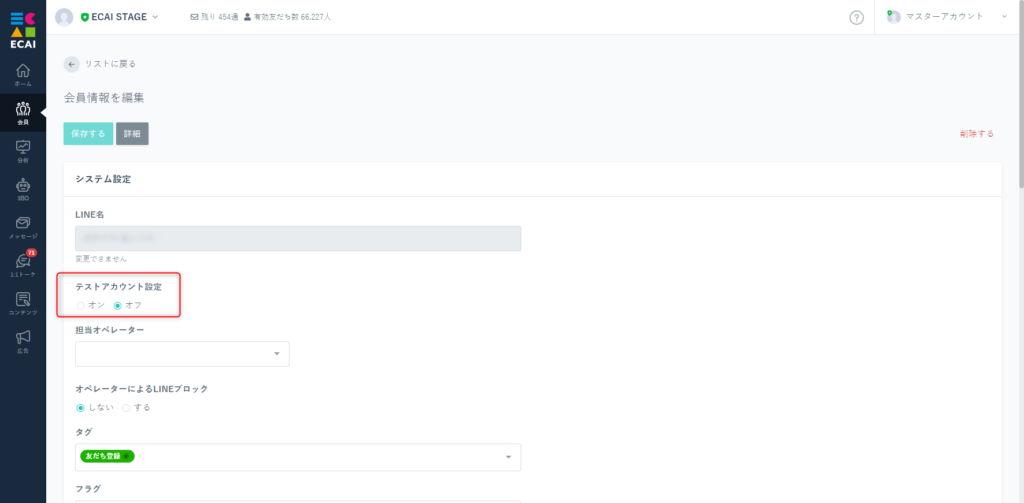Open the contents (コンテンツ) sidebar icon
Viewport: 1024px width, 503px height.
[23, 299]
